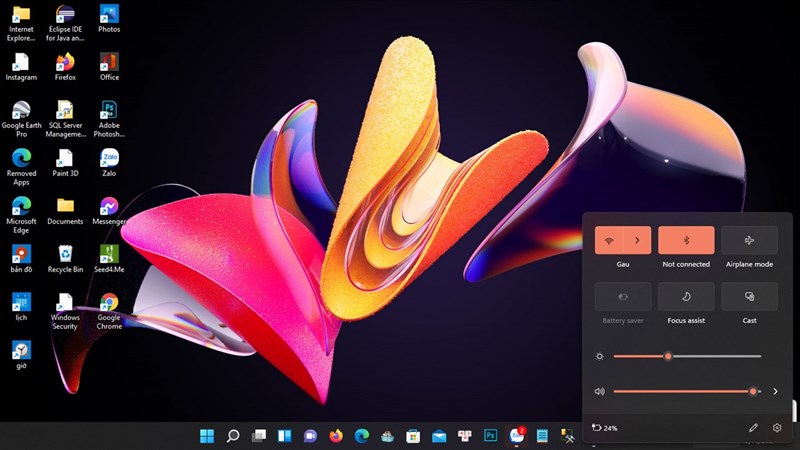Open Eclipse IDE desktop shortcut
Viewport: 800px width, 450px height.
65,23
